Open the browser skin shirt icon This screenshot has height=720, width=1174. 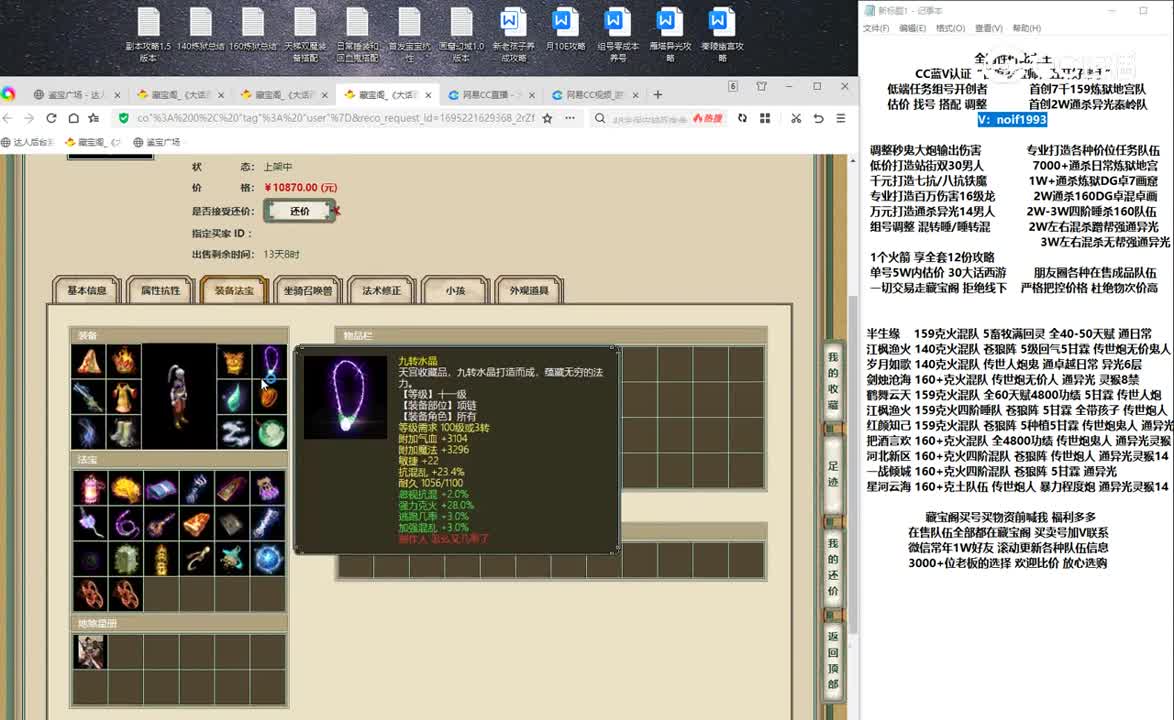[761, 87]
